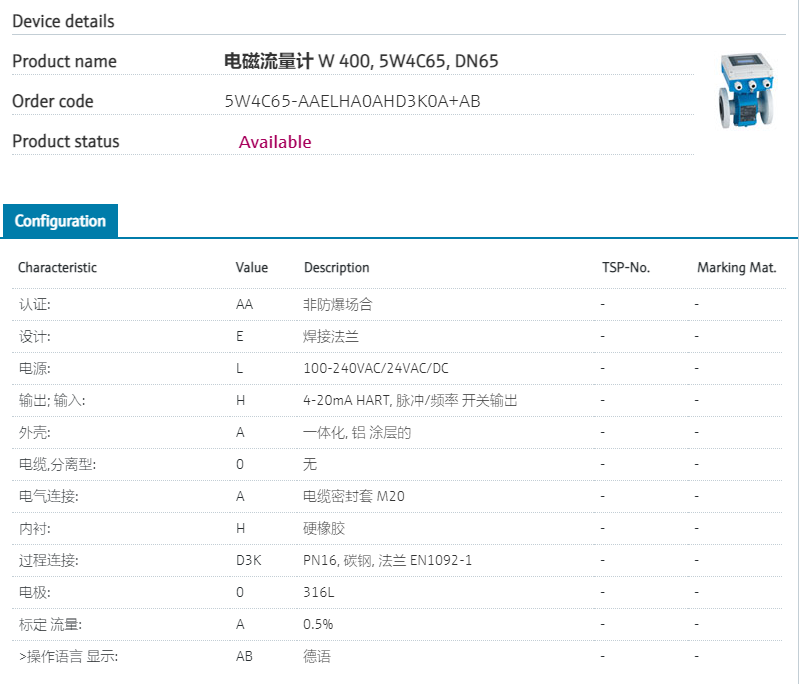Click the Available product status text
The width and height of the screenshot is (800, 684).
pos(275,142)
